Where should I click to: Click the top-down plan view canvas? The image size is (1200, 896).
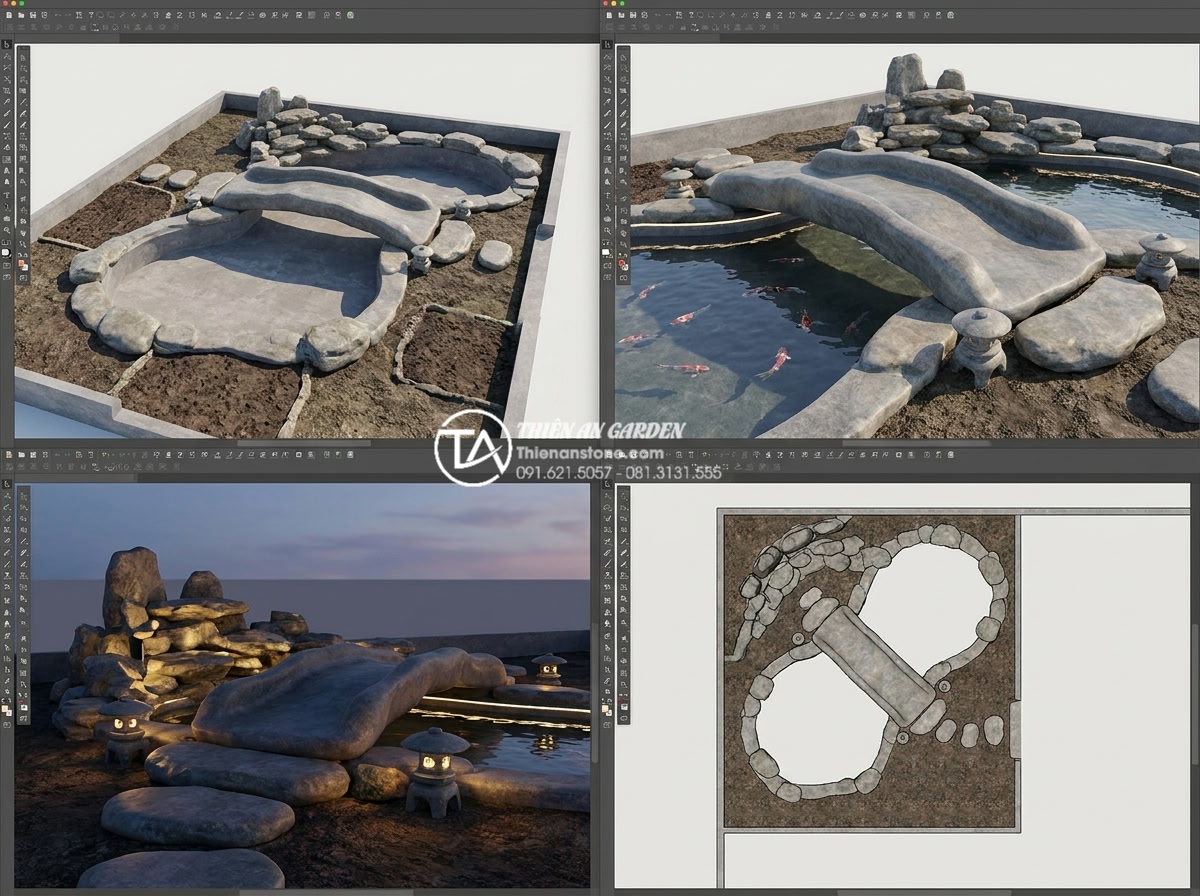[905, 686]
